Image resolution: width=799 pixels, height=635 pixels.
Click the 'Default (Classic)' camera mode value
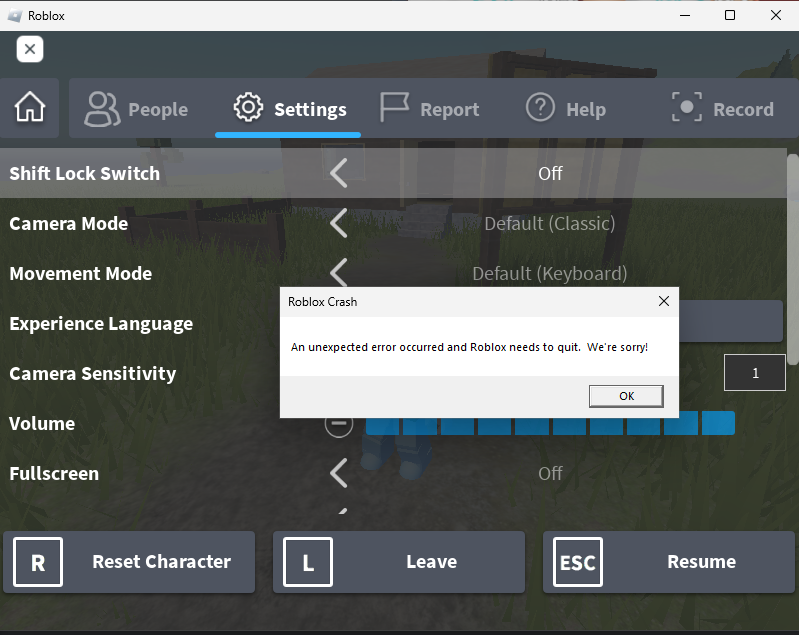[549, 223]
